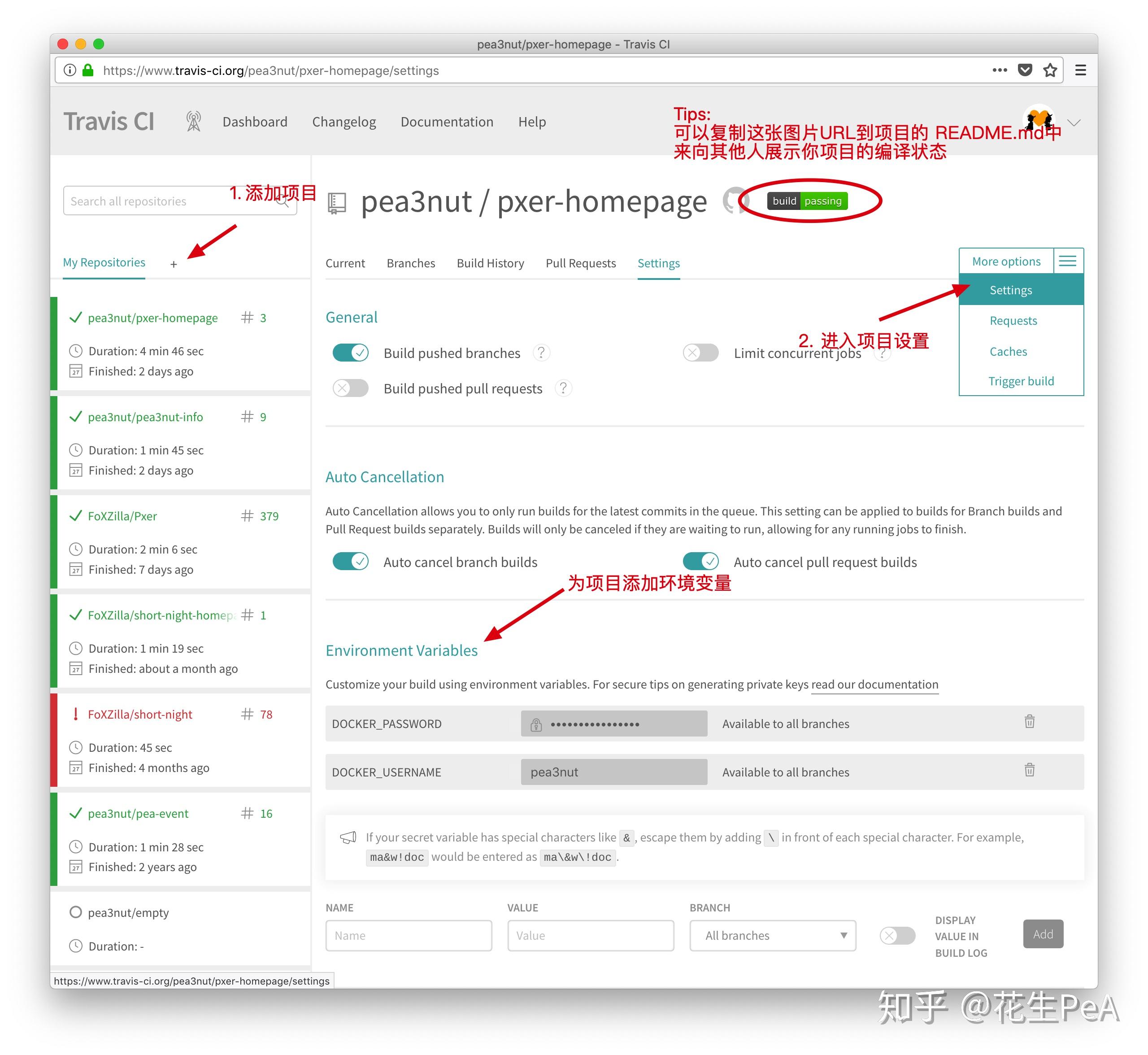Open the pea3nut/pea3nut-info repository
This screenshot has height=1055, width=1148.
146,417
